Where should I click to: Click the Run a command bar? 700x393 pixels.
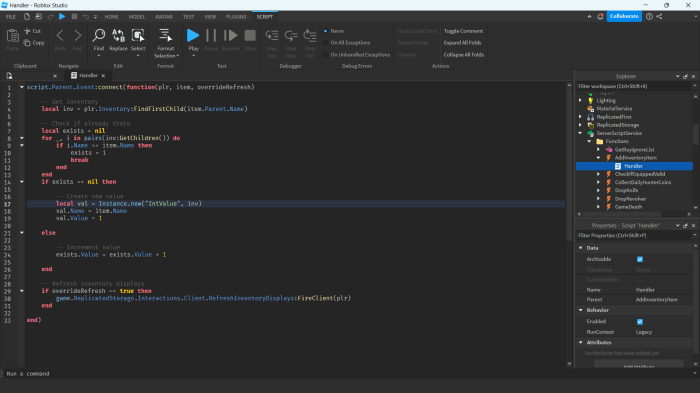[348, 374]
